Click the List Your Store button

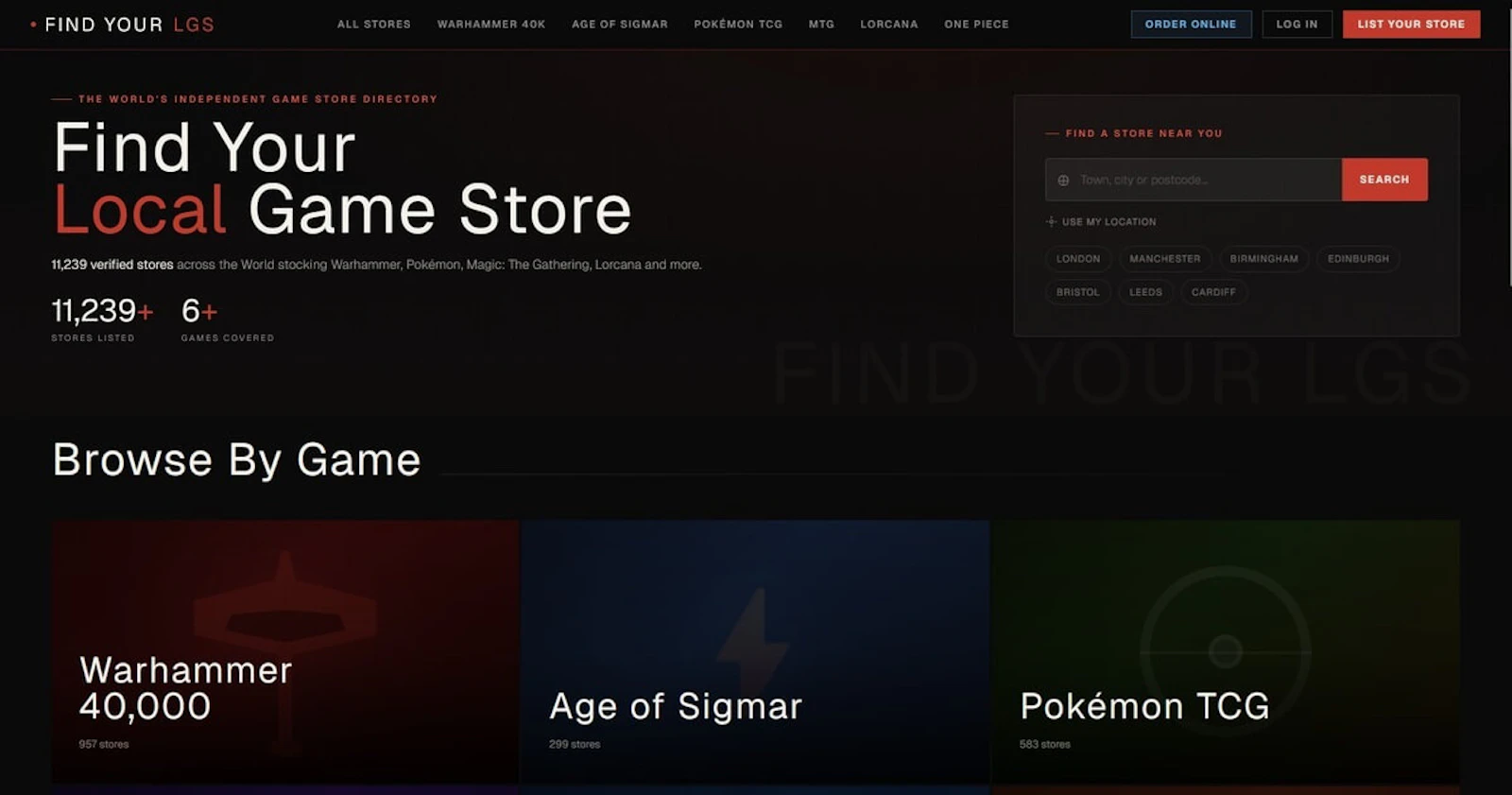coord(1411,25)
